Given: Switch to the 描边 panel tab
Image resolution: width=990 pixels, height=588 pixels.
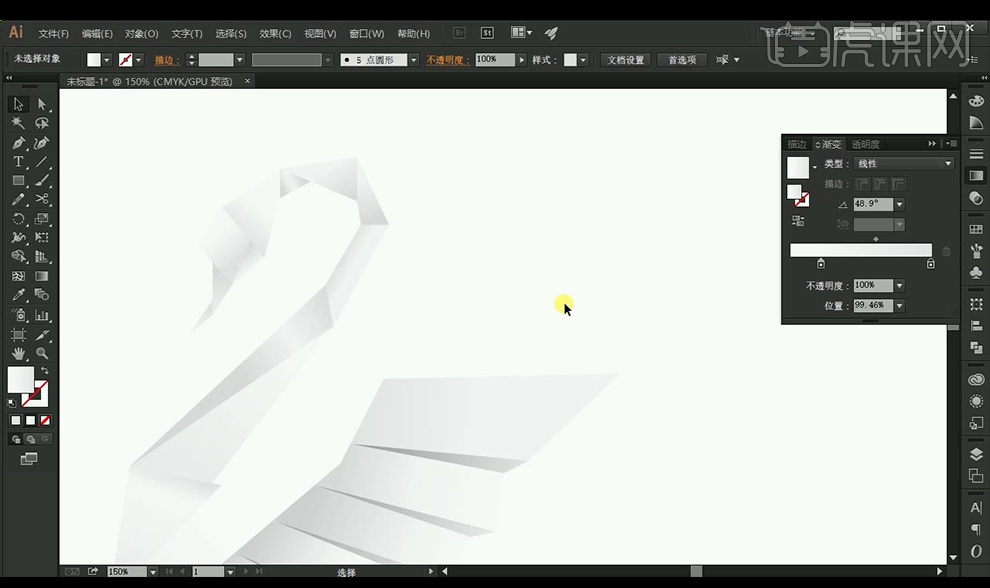Looking at the screenshot, I should [x=797, y=144].
